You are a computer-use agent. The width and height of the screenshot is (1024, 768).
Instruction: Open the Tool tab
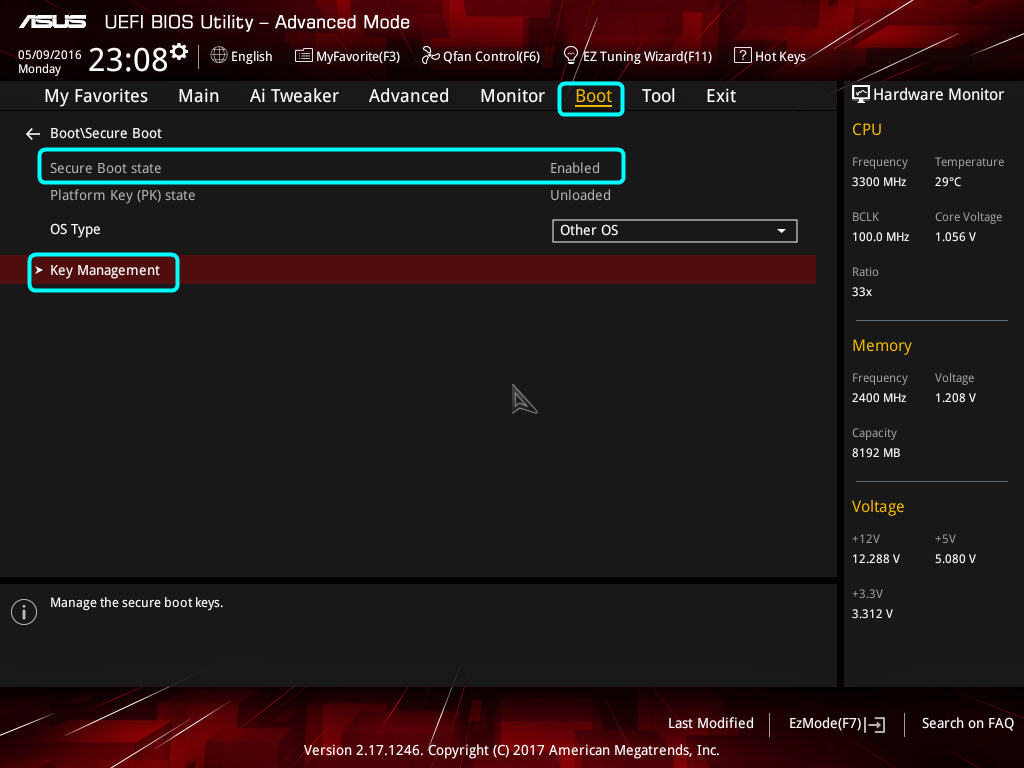(658, 96)
